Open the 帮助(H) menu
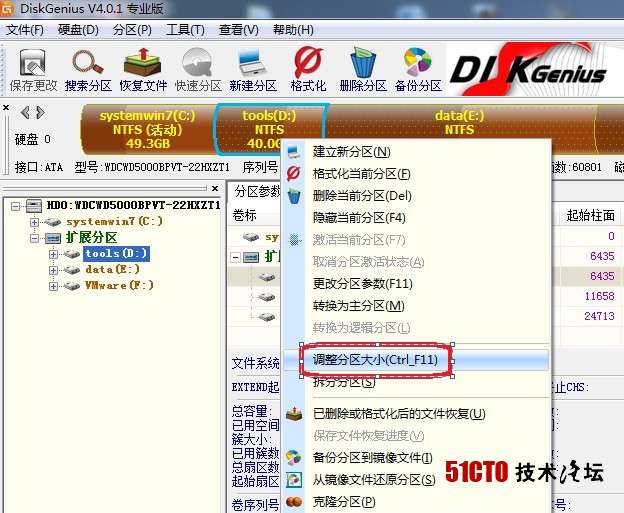This screenshot has height=513, width=624. point(293,30)
